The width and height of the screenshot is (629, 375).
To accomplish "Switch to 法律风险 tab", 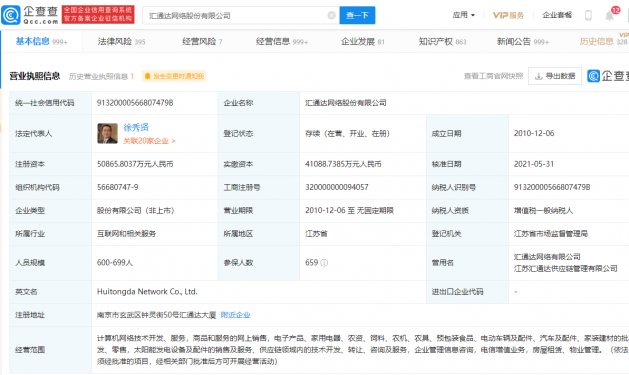I will pos(122,41).
